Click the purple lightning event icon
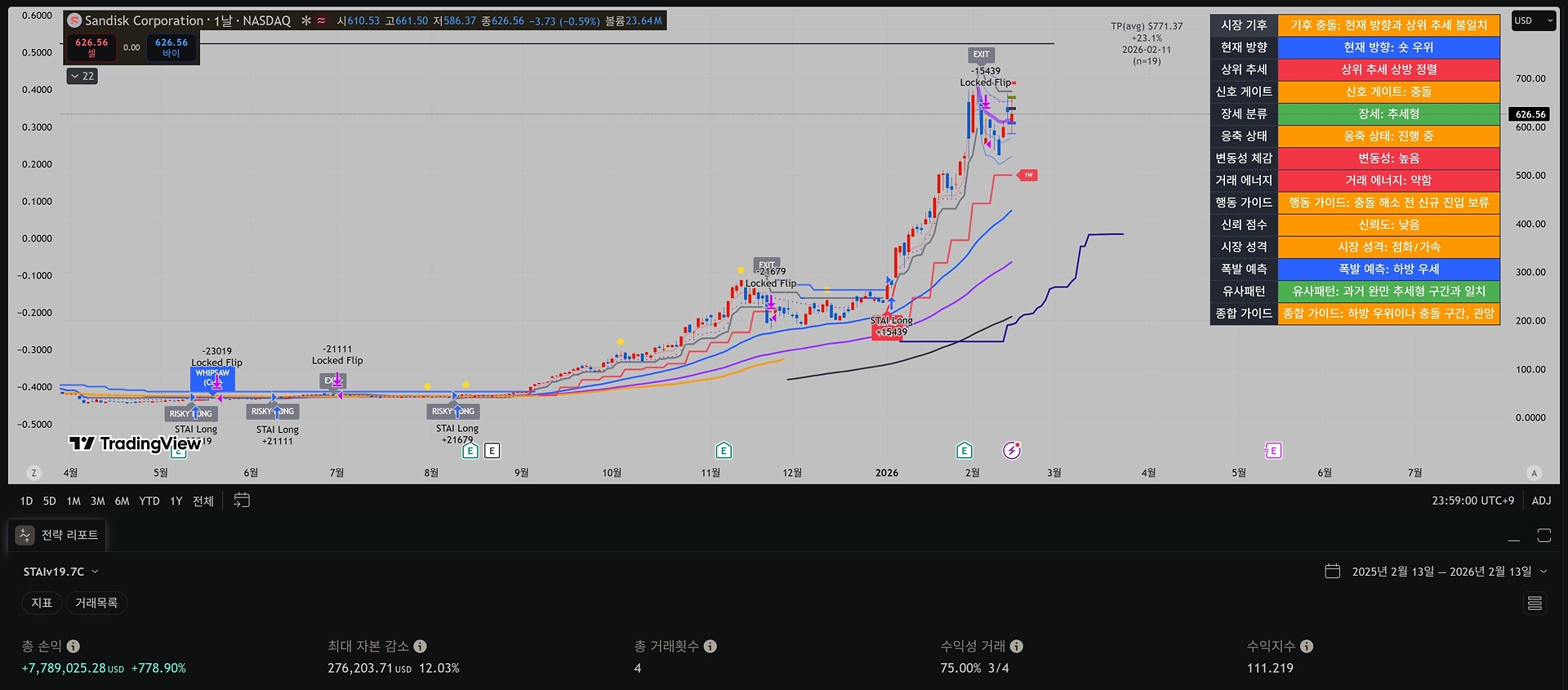Image resolution: width=1568 pixels, height=690 pixels. 1012,451
